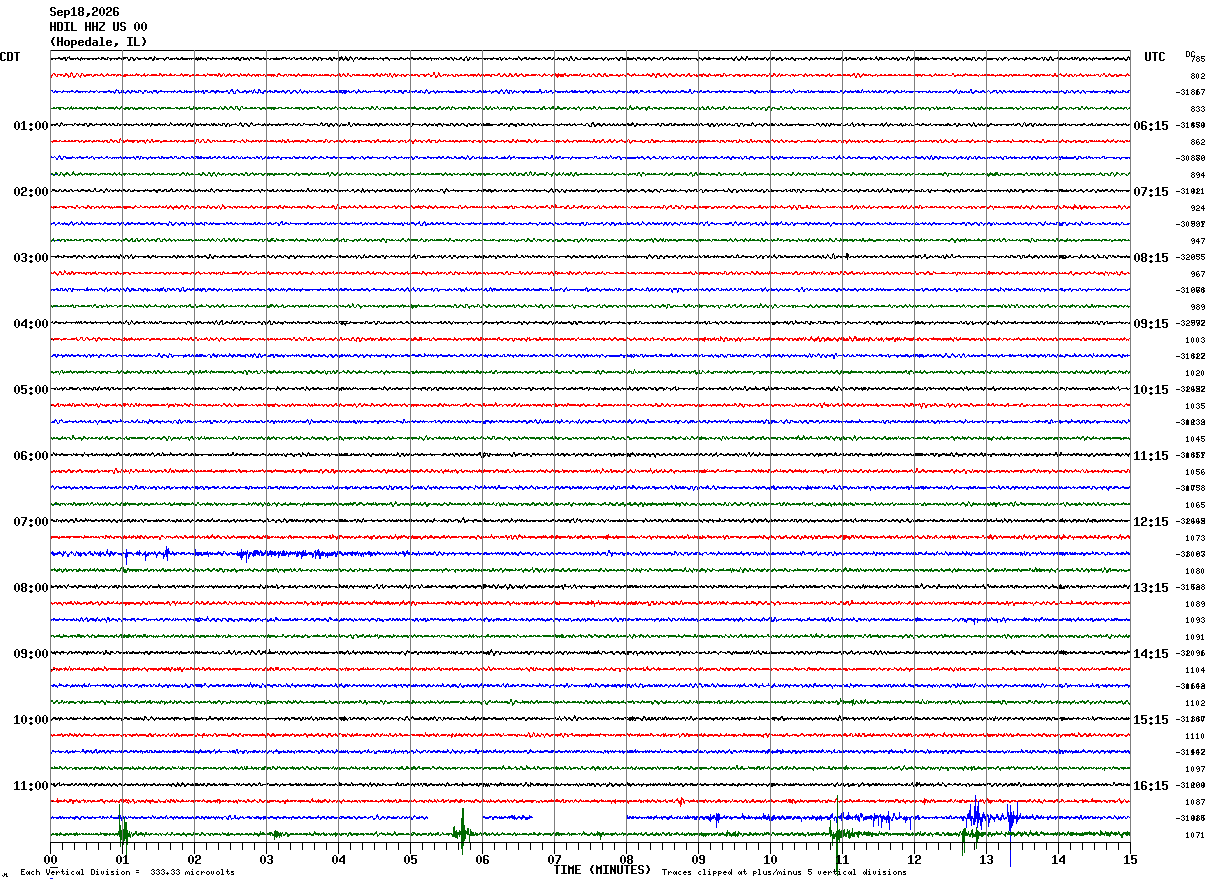
Task: Click the 06:15 UTC time label
Action: coord(1151,126)
